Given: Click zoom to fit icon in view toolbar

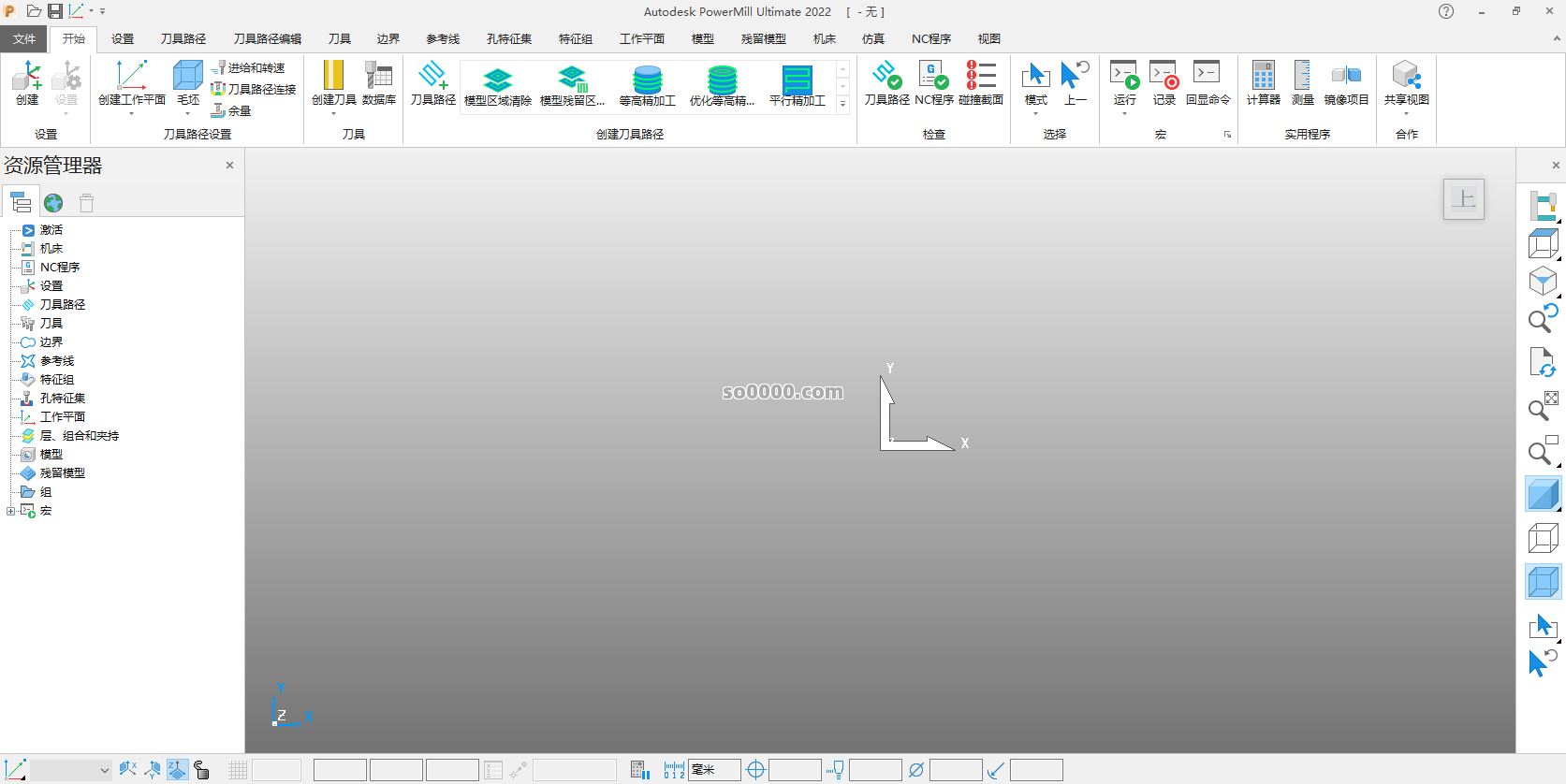Looking at the screenshot, I should (x=1542, y=408).
